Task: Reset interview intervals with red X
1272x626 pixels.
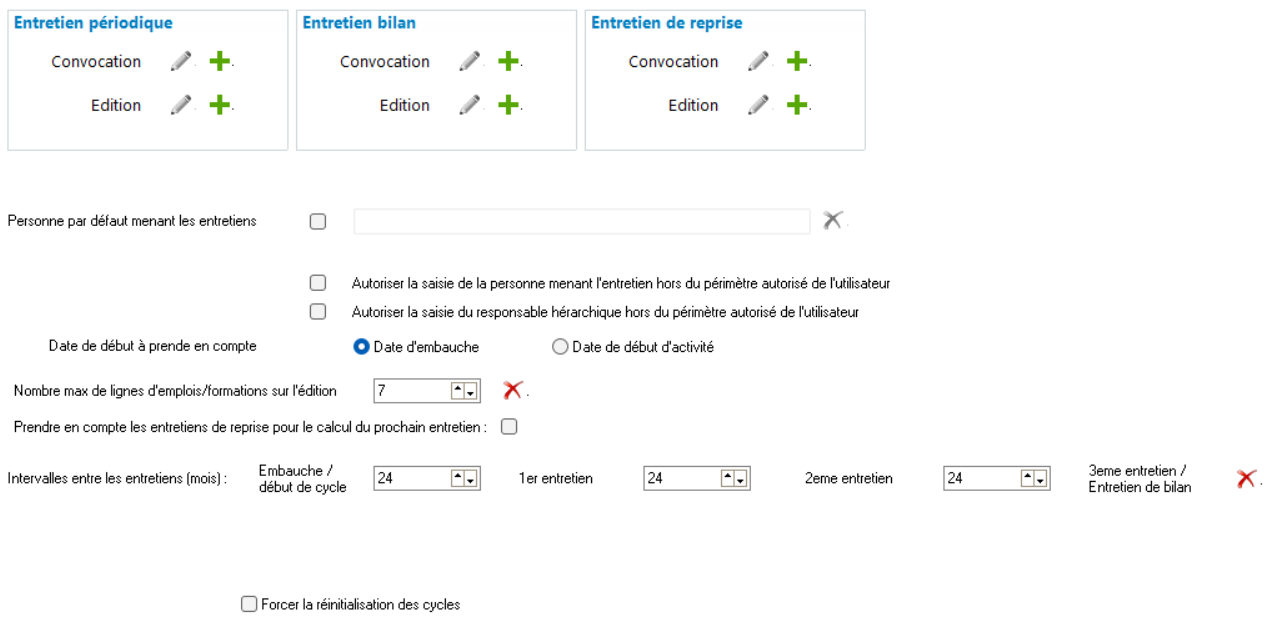Action: 1246,479
